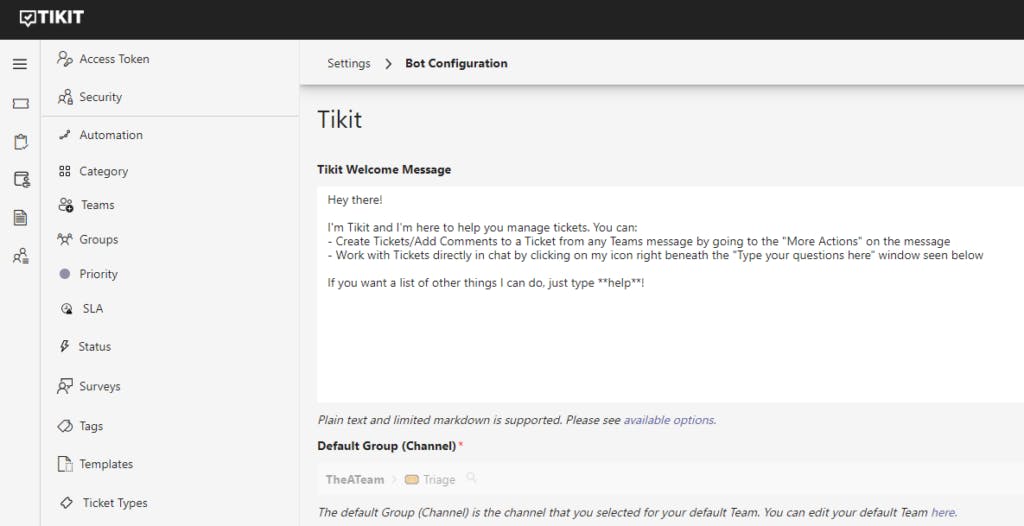Image resolution: width=1024 pixels, height=526 pixels.
Task: Click the SLA clock icon
Action: 66,309
